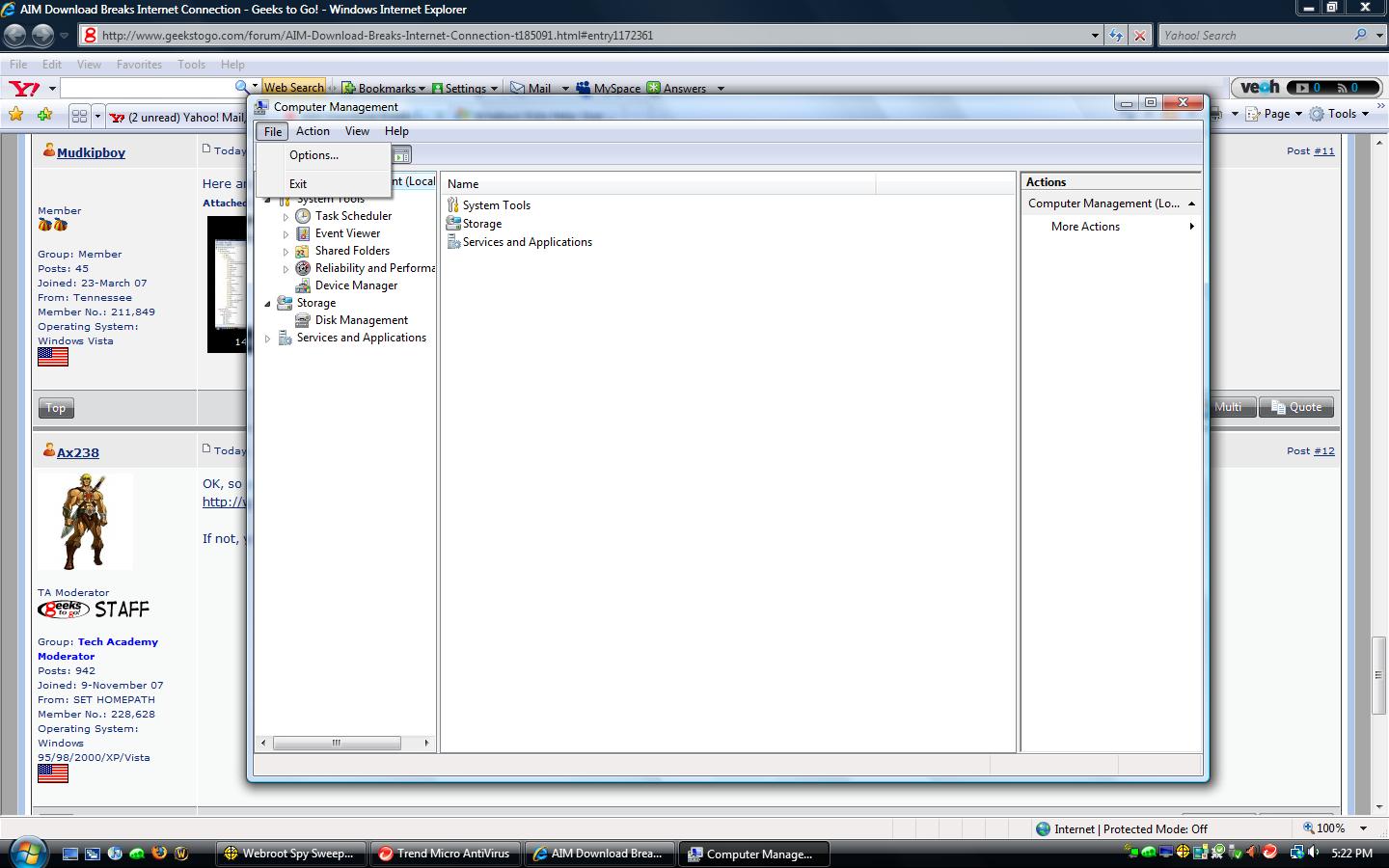Image resolution: width=1389 pixels, height=868 pixels.
Task: Launch Firefox from Quick Launch
Action: (159, 854)
